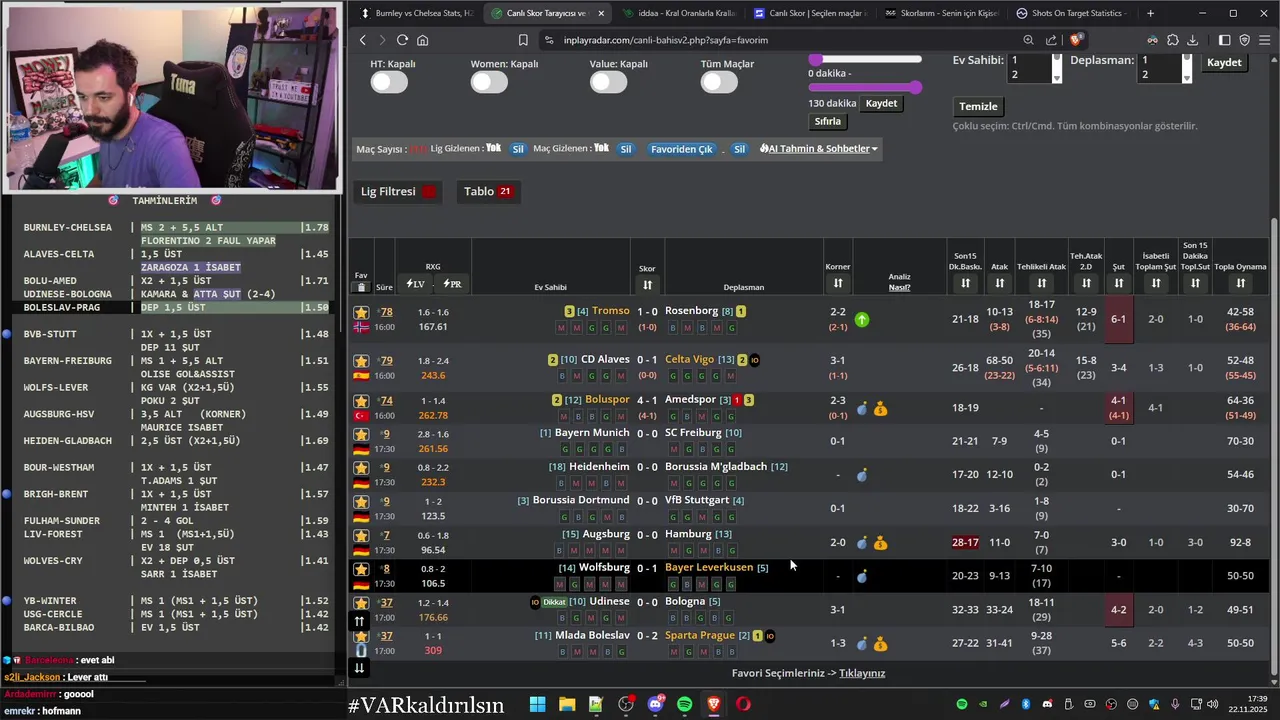Click the star next to CD Alaves match
Viewport: 1280px width, 720px height.
coord(361,360)
